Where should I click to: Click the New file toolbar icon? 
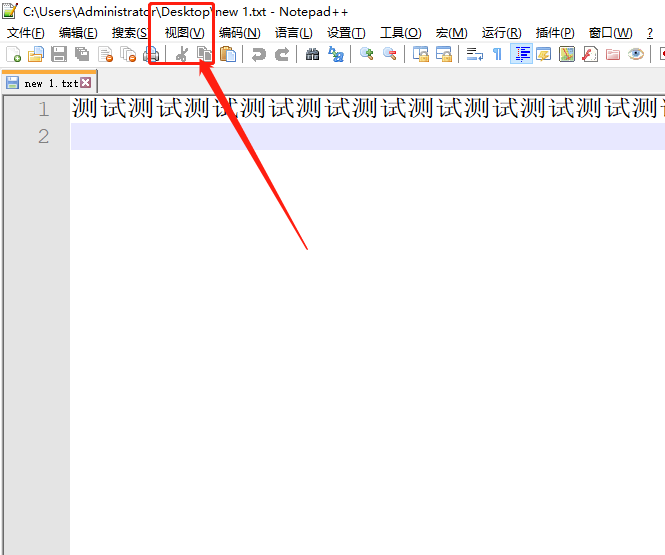pos(14,54)
